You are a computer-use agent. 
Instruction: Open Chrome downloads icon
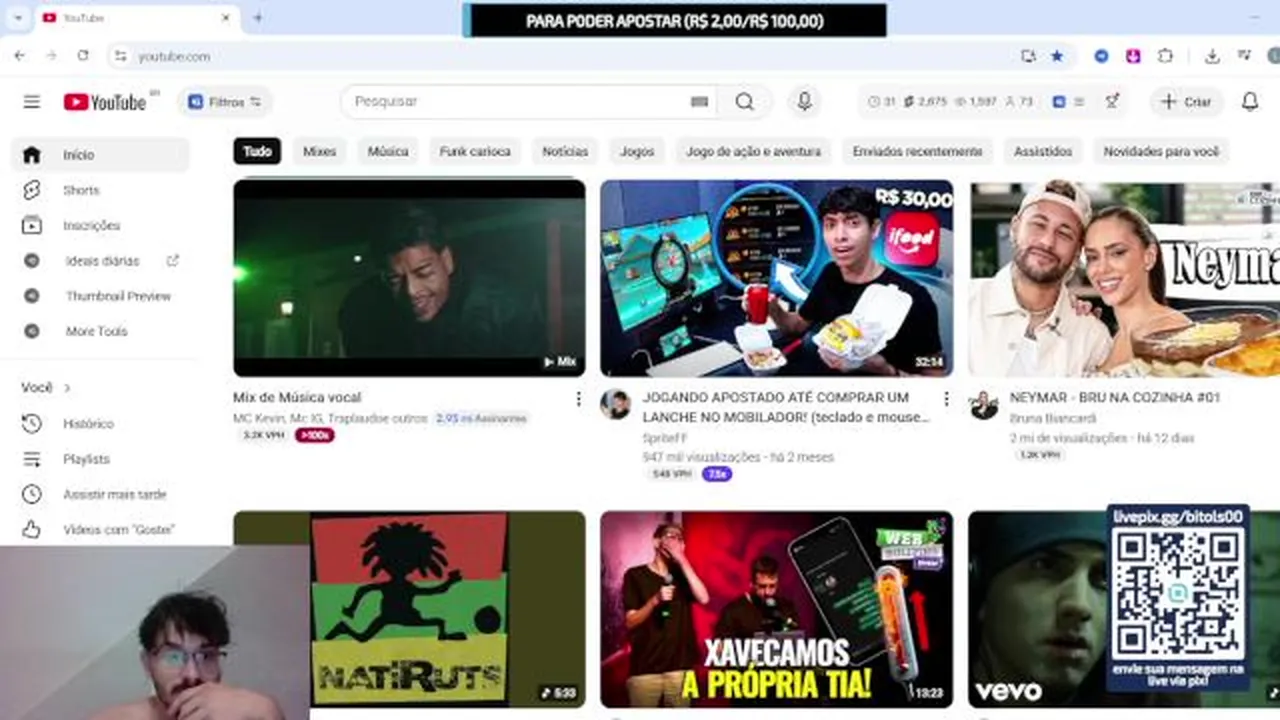click(1212, 56)
